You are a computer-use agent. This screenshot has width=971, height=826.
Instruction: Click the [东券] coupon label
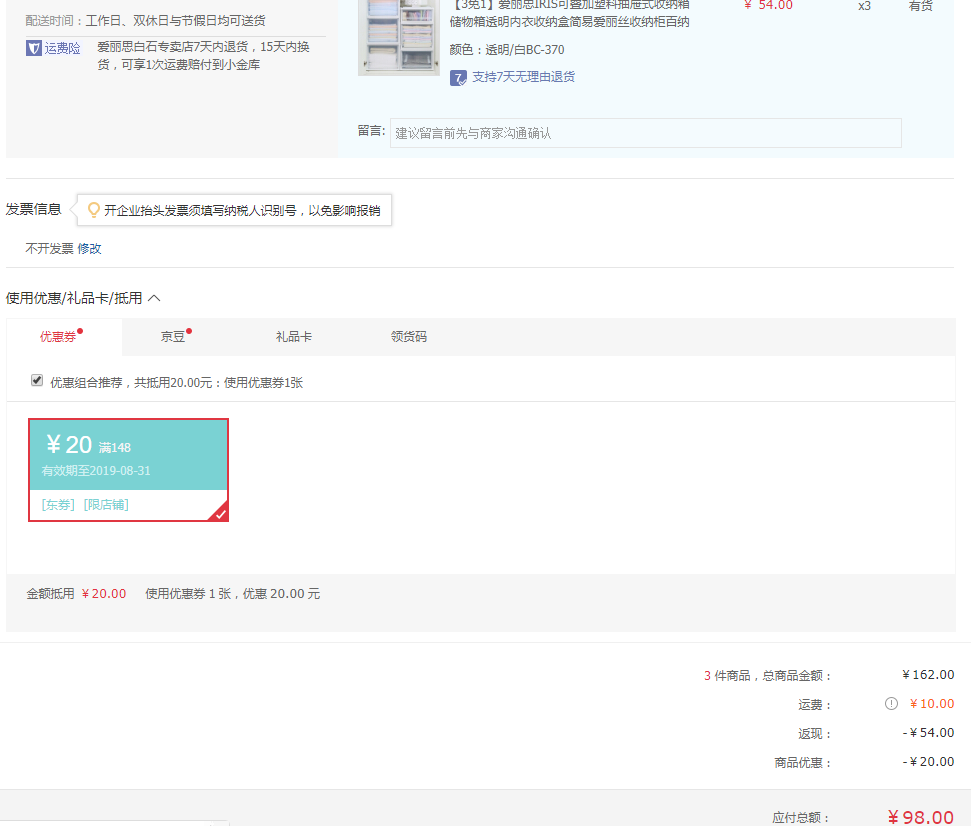coord(58,505)
